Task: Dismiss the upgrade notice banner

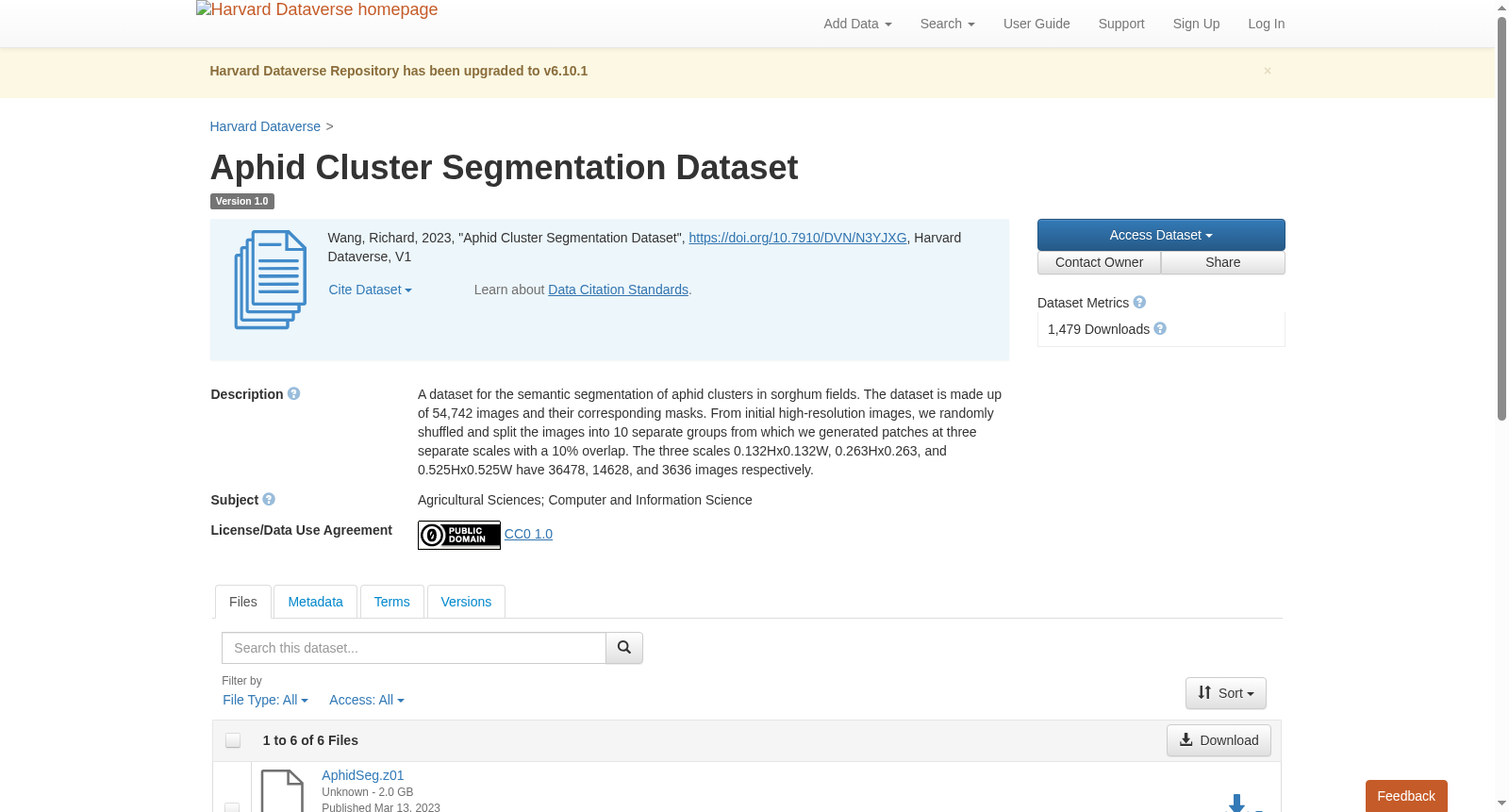Action: coord(1268,71)
